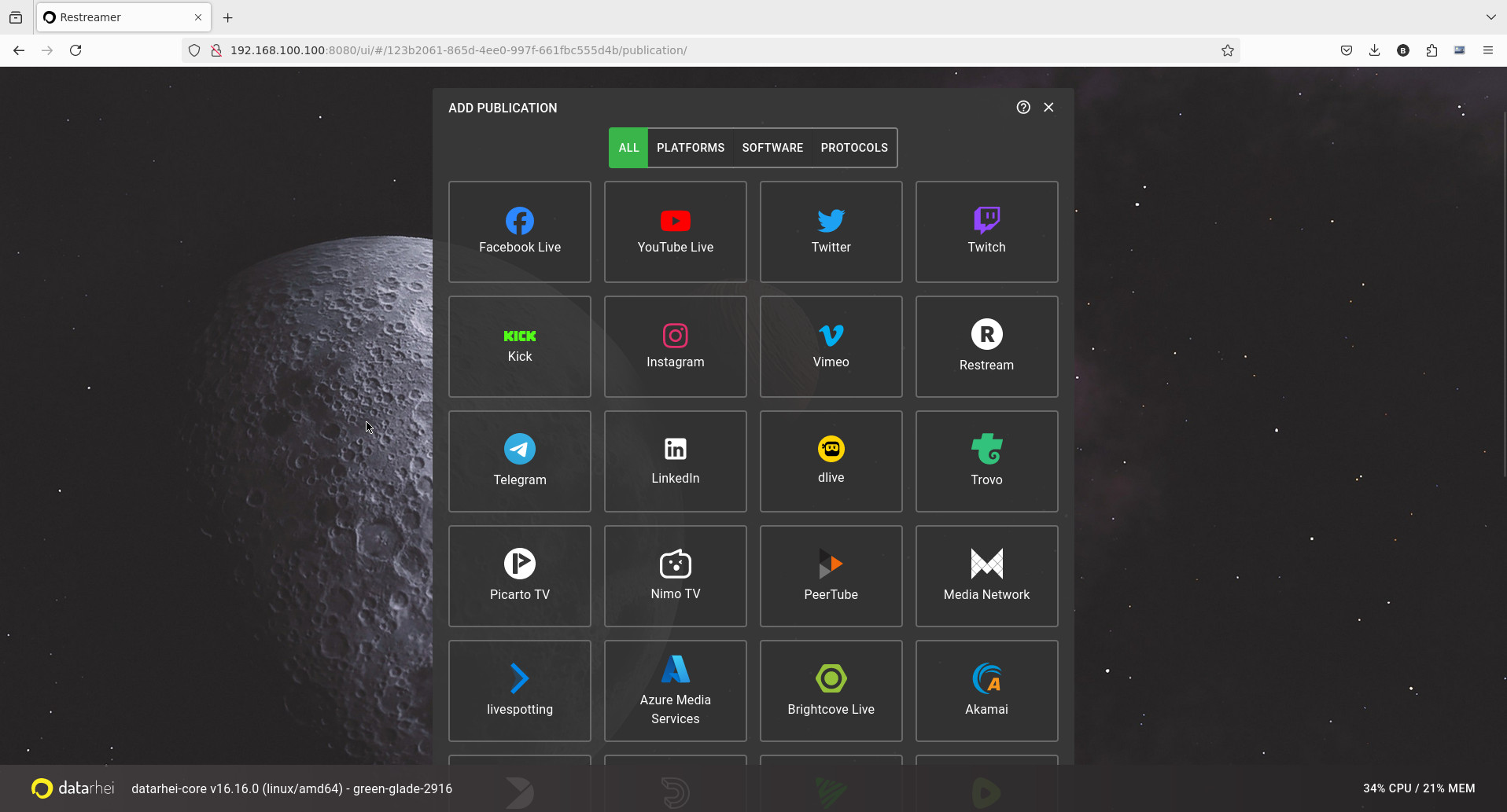
Task: Click the browser reload button
Action: pos(76,50)
